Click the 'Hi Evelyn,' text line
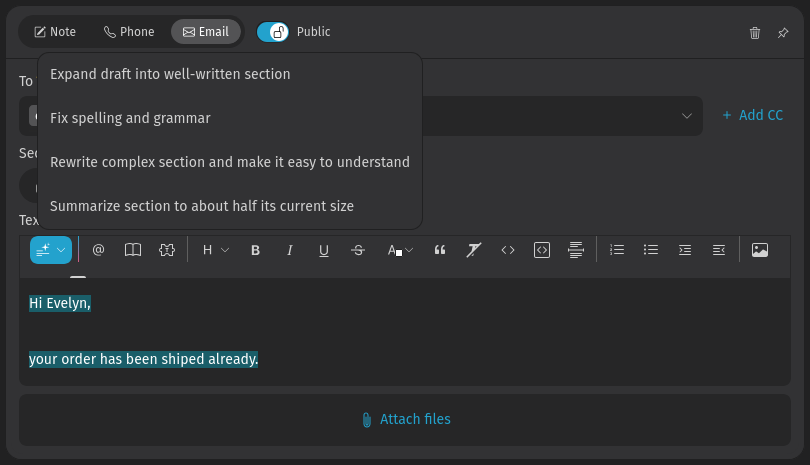The image size is (810, 465). pos(60,303)
